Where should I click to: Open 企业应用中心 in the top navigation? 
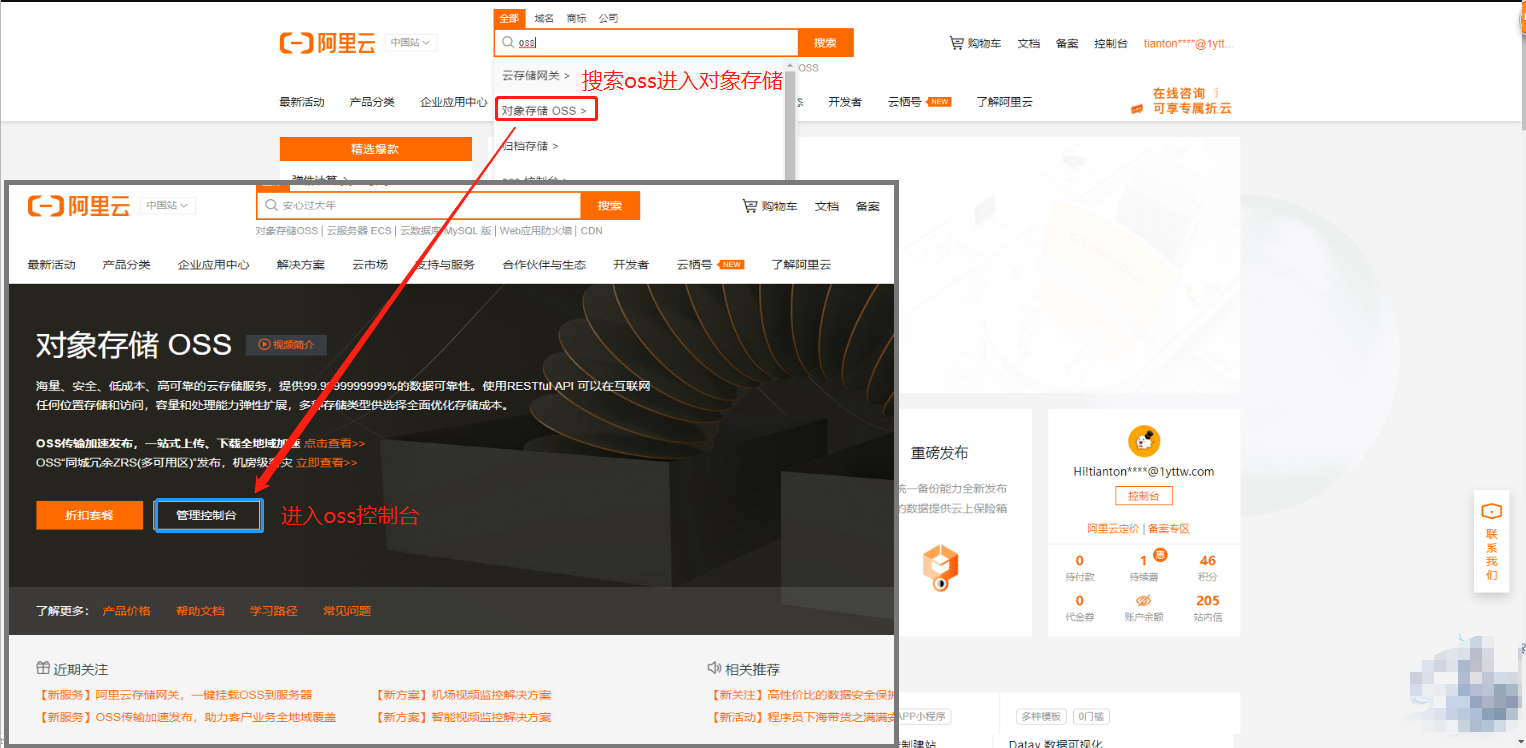pos(454,102)
